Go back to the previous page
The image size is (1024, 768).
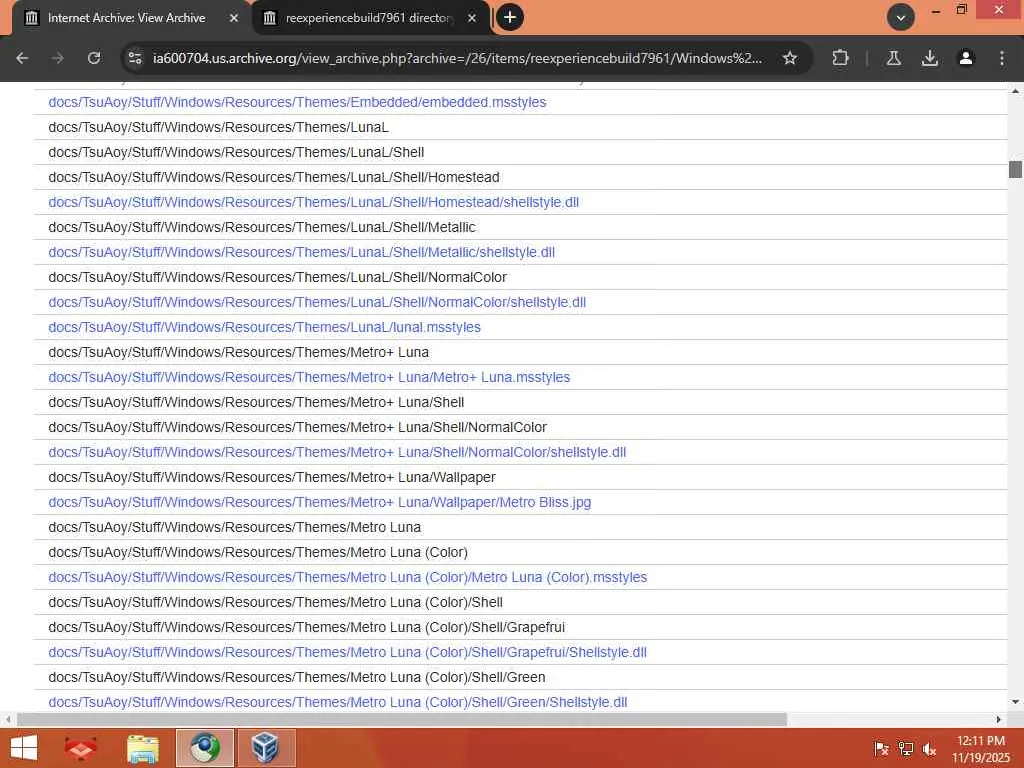pyautogui.click(x=22, y=58)
